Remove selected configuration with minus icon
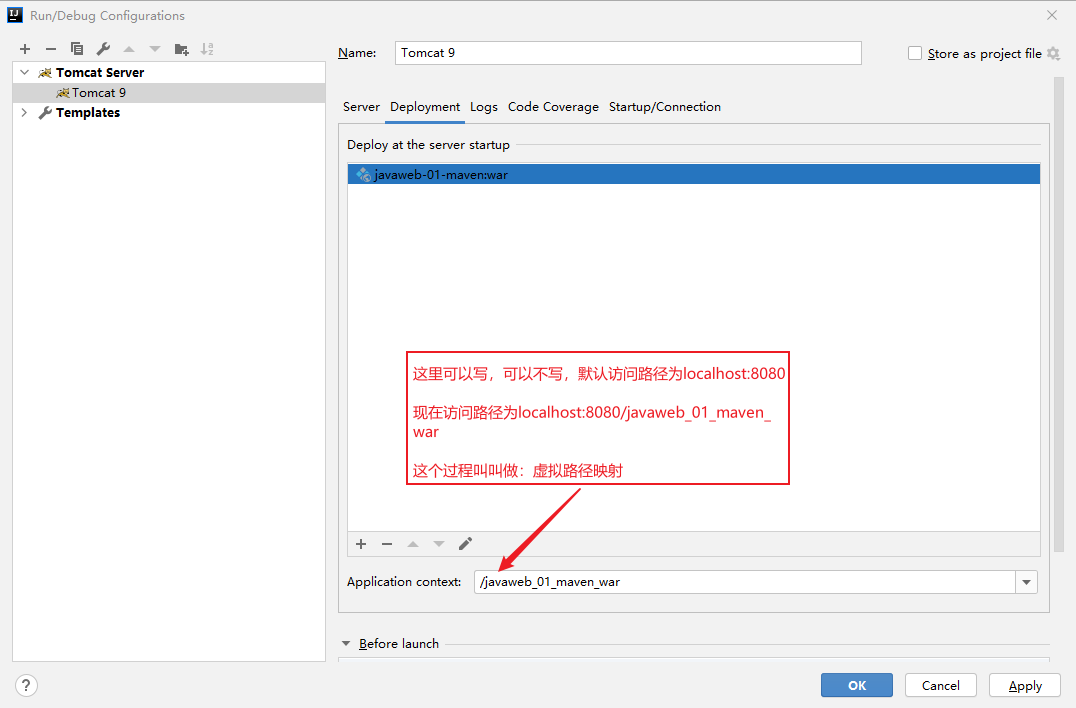Screen dimensions: 1076x708 (51, 49)
